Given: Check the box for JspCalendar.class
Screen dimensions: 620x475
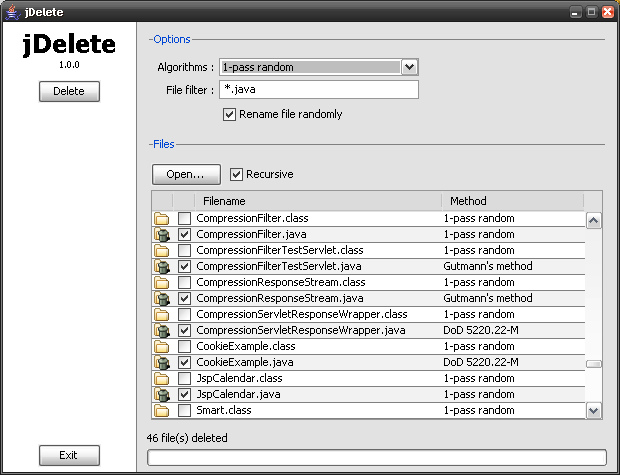Looking at the screenshot, I should click(185, 378).
